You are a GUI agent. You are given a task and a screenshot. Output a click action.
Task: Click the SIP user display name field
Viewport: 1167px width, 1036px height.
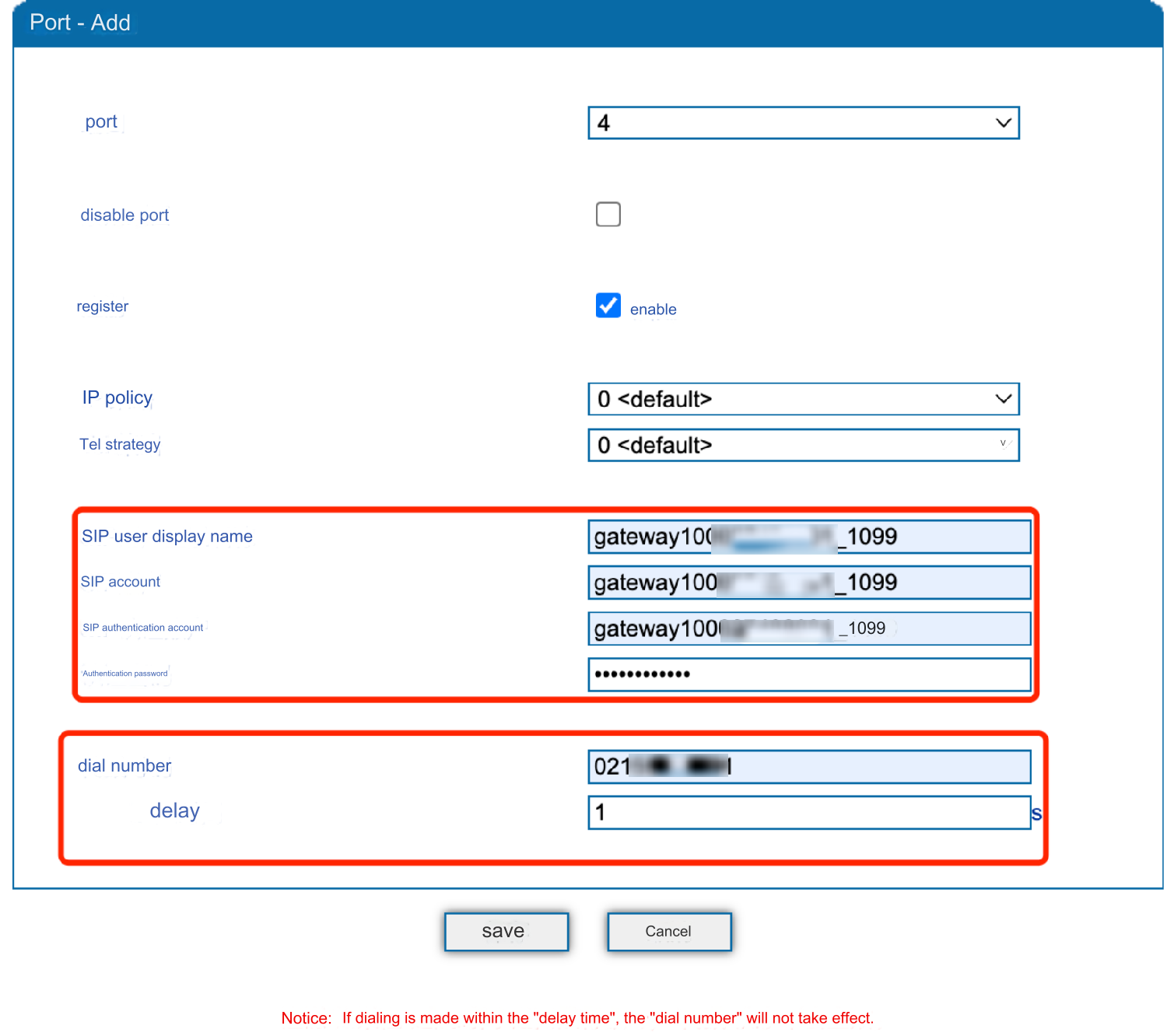point(809,536)
